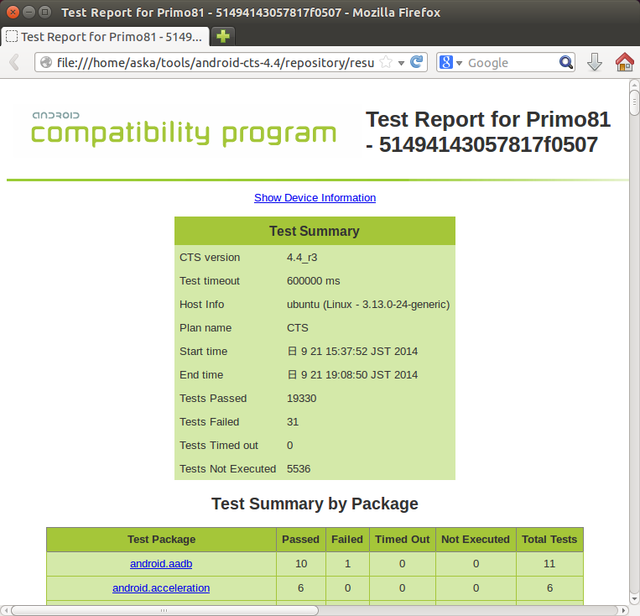The height and width of the screenshot is (616, 640).
Task: Click the Test Package column header
Action: coord(161,540)
